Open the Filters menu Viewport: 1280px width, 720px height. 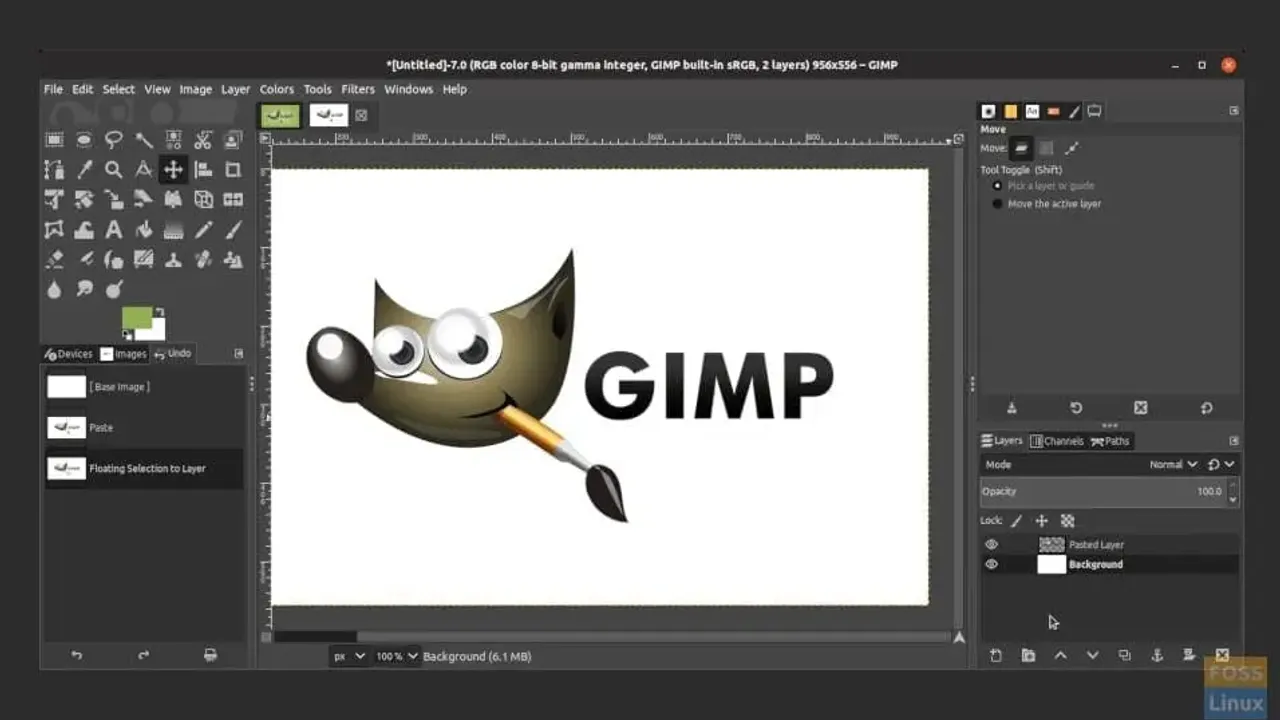(357, 89)
